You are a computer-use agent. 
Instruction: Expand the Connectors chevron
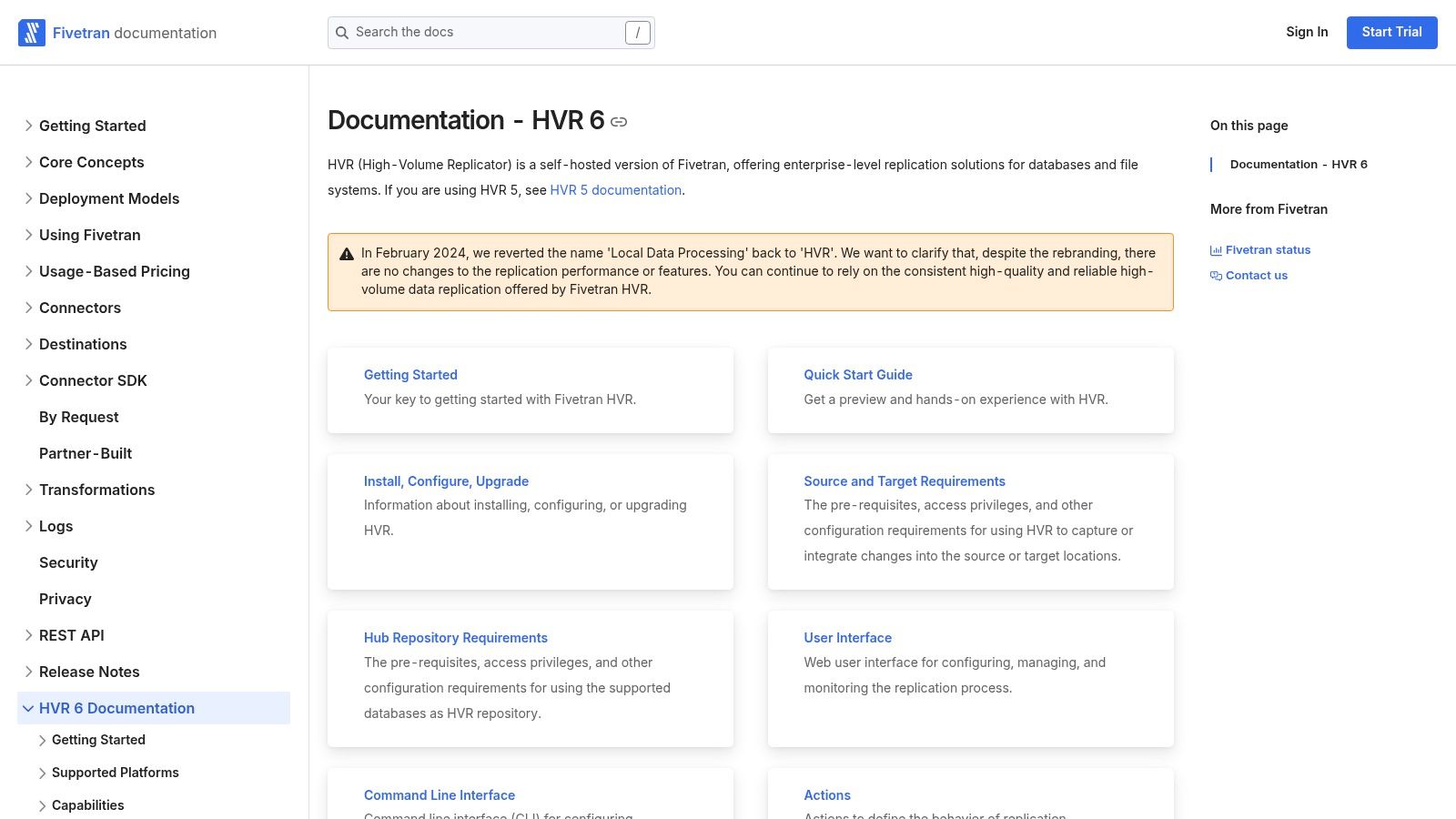click(28, 308)
